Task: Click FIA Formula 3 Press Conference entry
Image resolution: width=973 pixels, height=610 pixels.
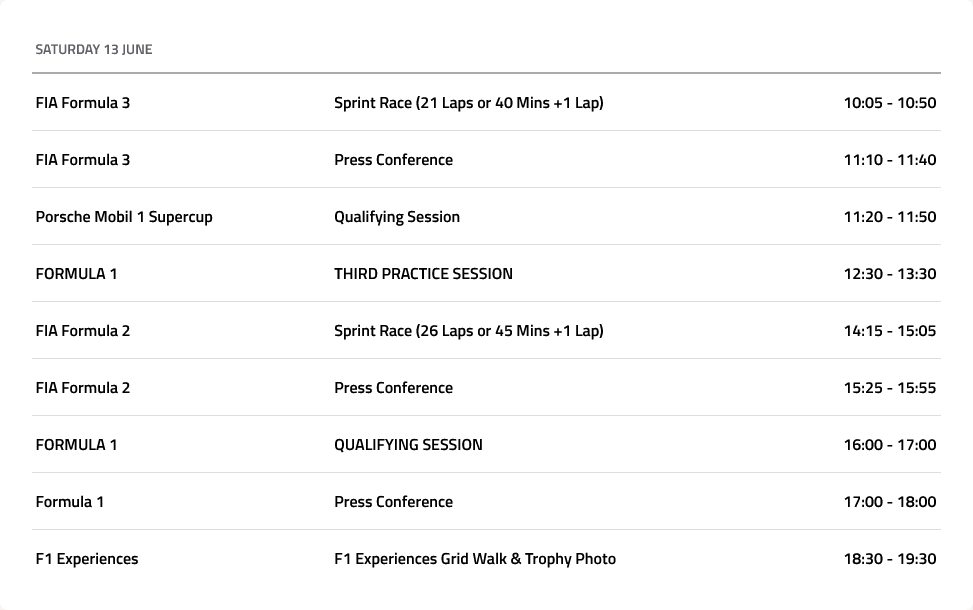Action: 393,160
